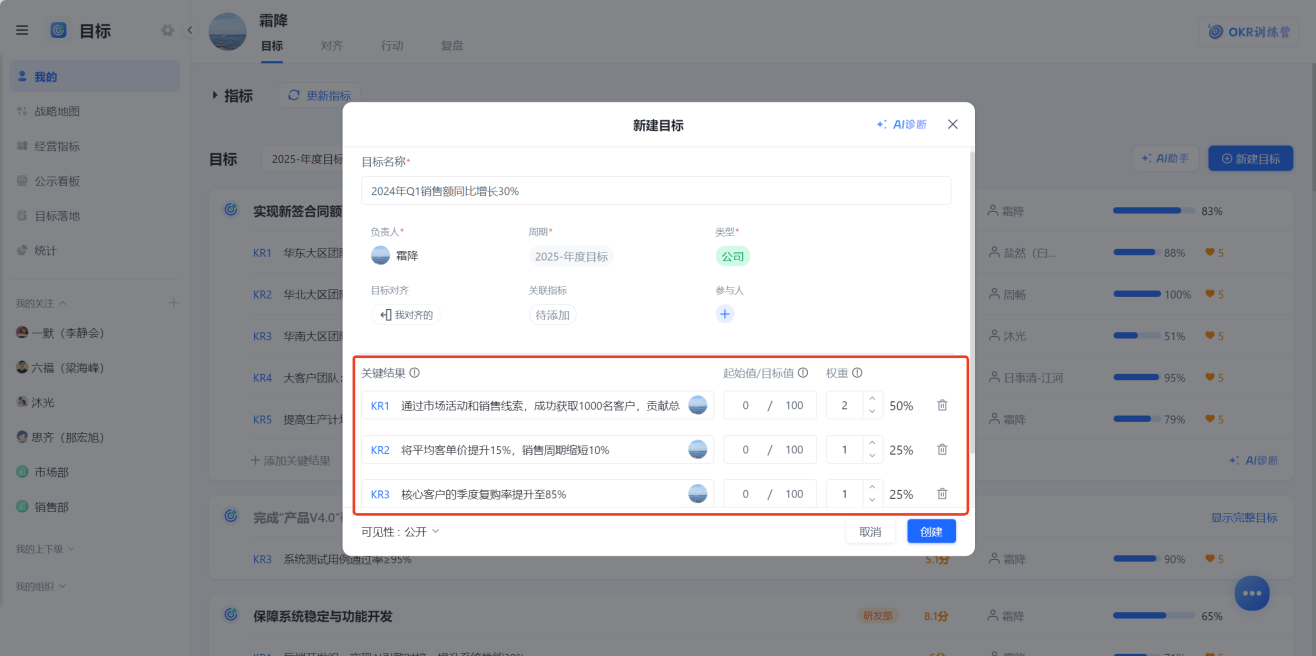Edit the 目标名称 input field
Image resolution: width=1316 pixels, height=656 pixels.
click(656, 190)
